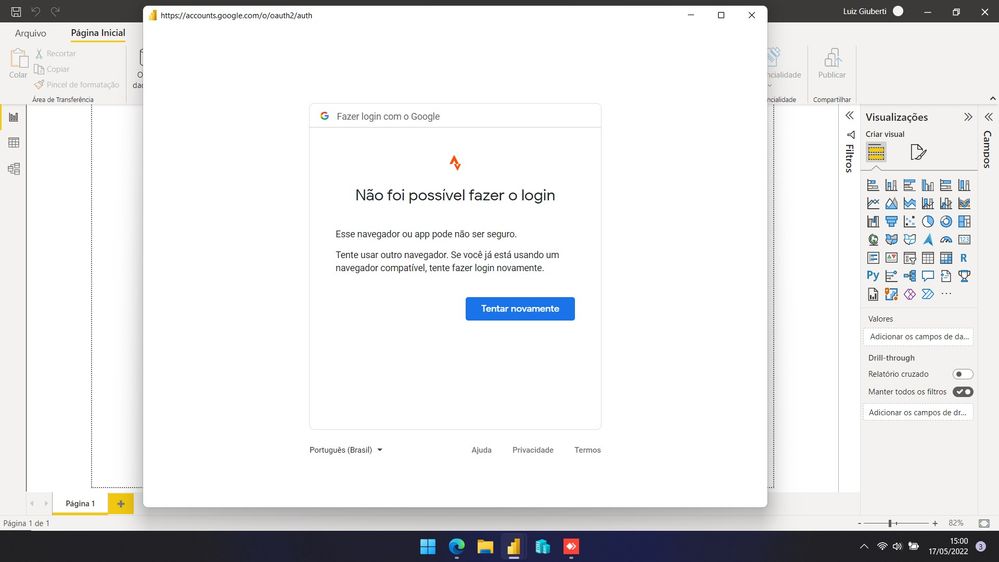Click fit to page icon
This screenshot has width=999, height=562.
[984, 523]
